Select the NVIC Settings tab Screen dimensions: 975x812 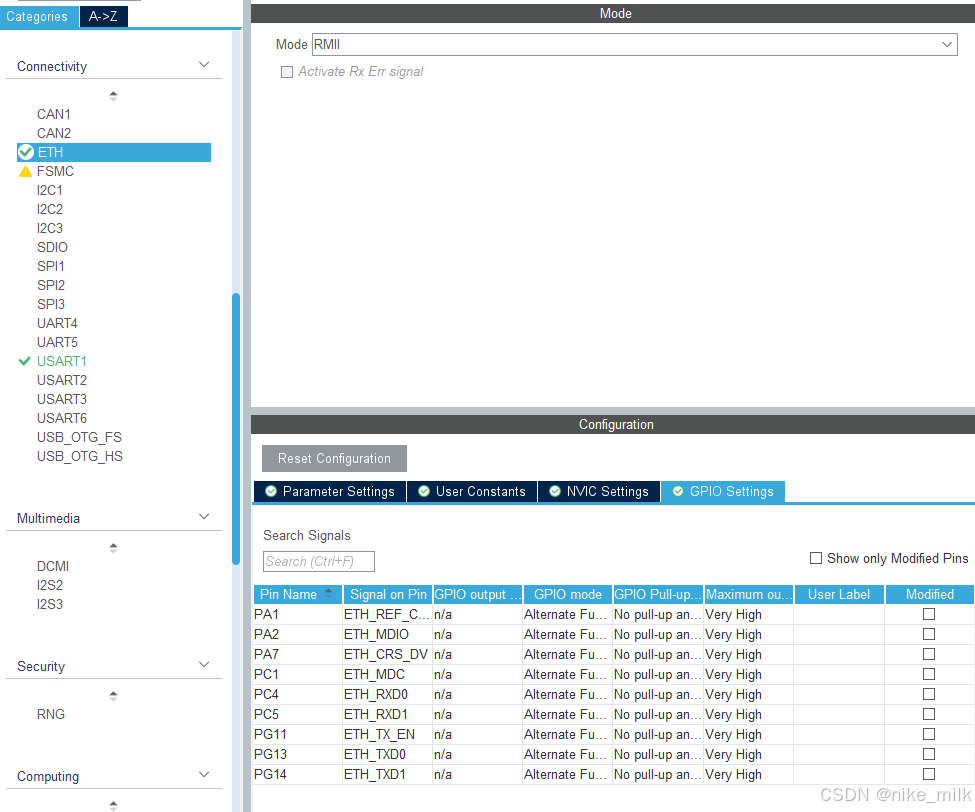599,491
